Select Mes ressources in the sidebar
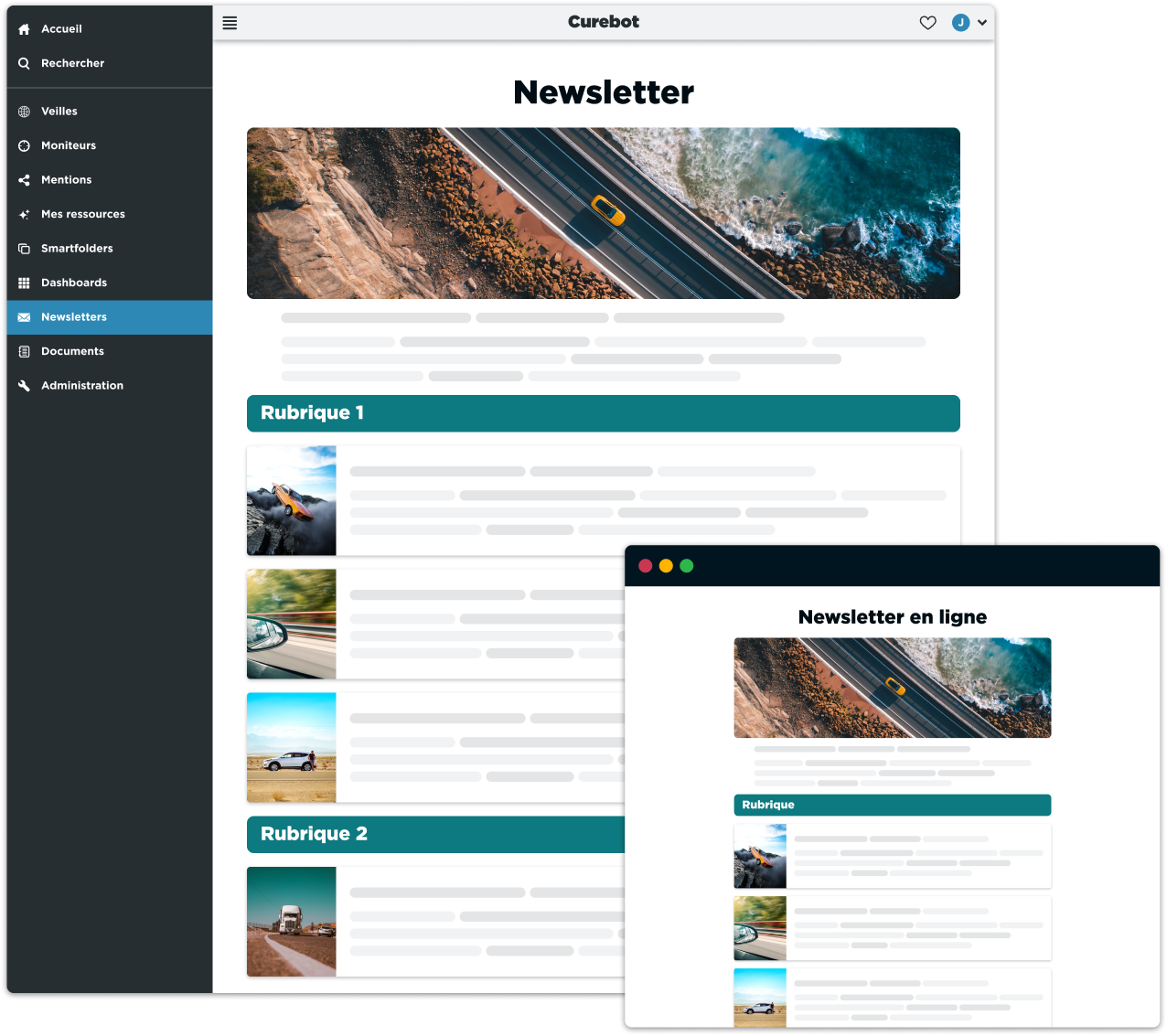Image resolution: width=1167 pixels, height=1036 pixels. tap(110, 214)
